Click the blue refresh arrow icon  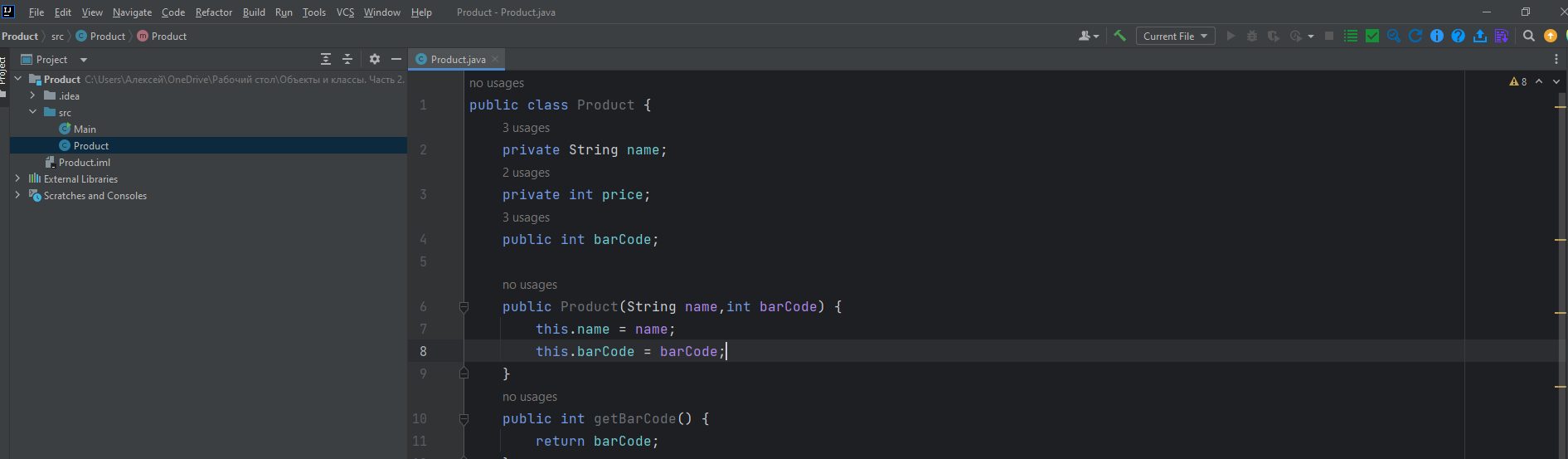pos(1415,36)
